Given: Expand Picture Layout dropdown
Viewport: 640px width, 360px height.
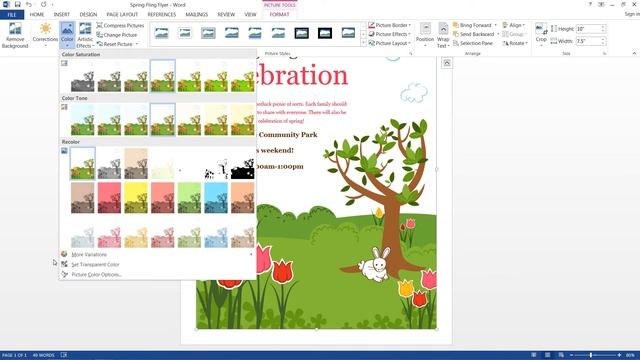Looking at the screenshot, I should click(409, 43).
